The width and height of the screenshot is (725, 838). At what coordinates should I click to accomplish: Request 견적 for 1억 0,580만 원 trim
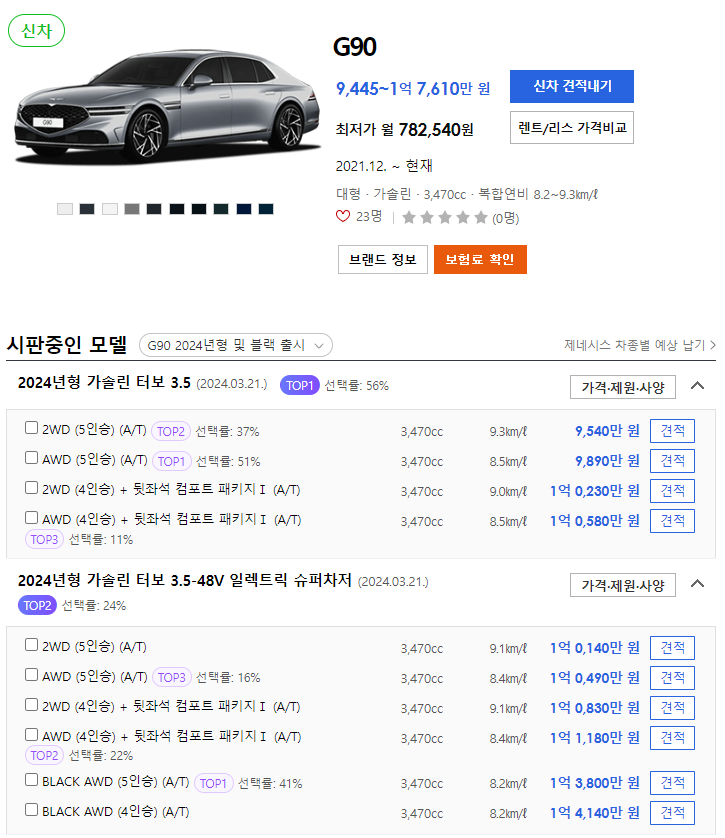(x=672, y=521)
